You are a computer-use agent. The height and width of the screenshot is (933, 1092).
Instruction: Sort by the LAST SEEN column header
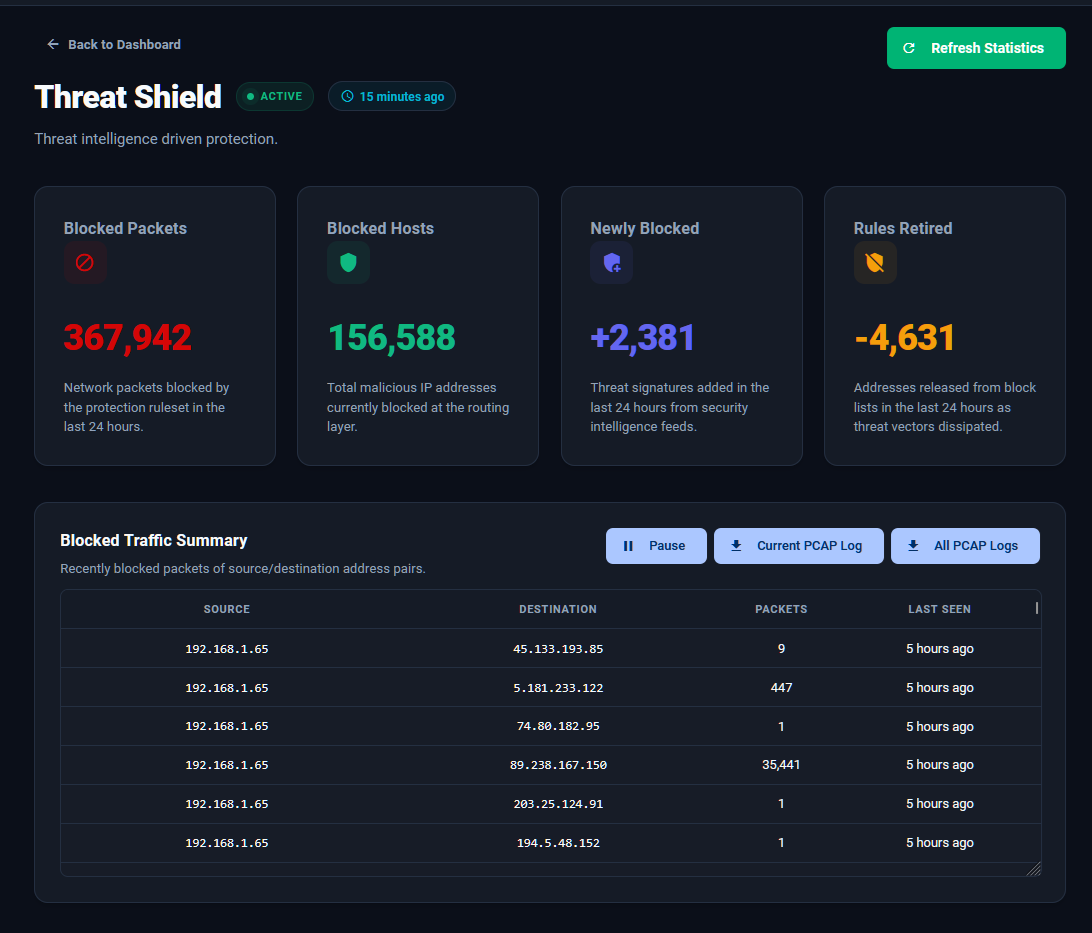point(939,609)
